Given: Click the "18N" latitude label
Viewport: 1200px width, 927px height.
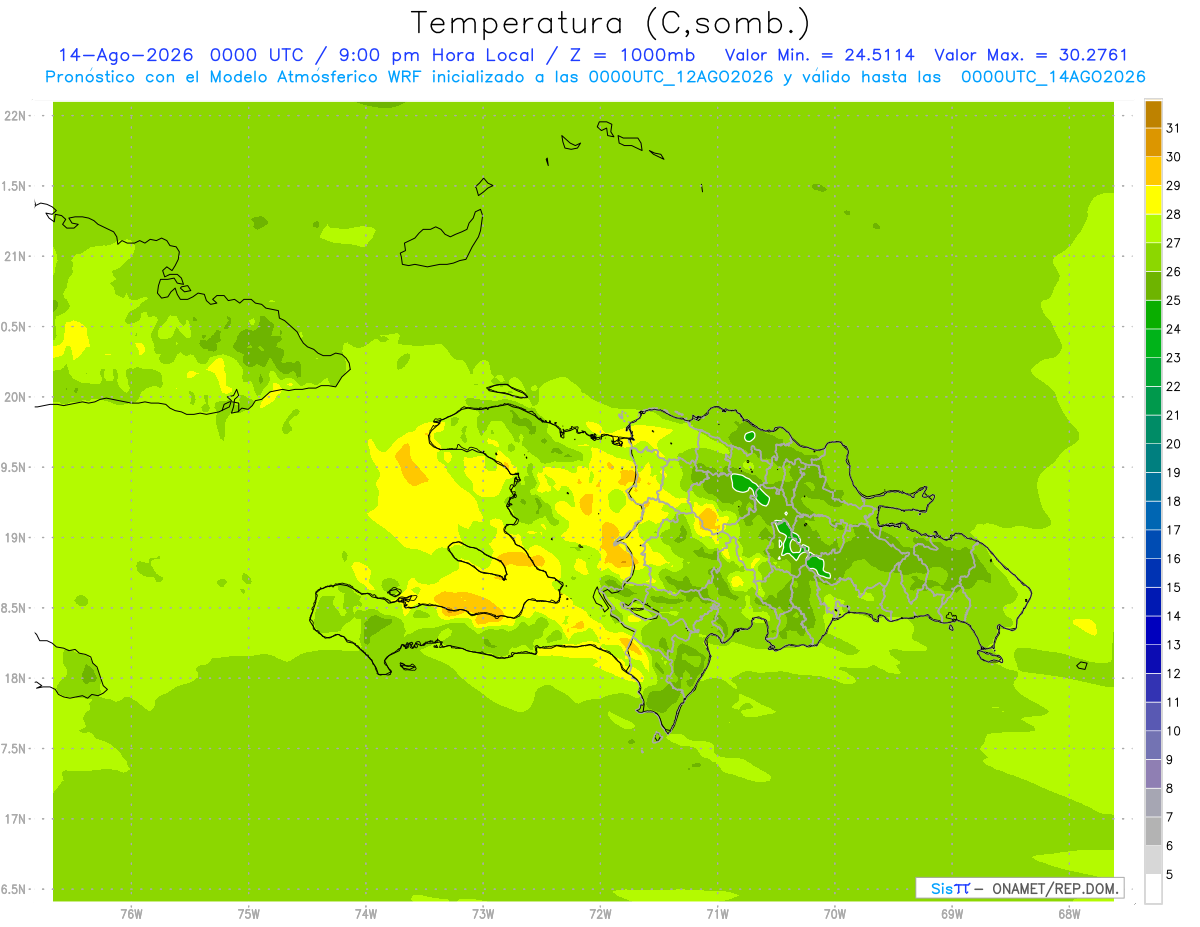Looking at the screenshot, I should (x=14, y=678).
